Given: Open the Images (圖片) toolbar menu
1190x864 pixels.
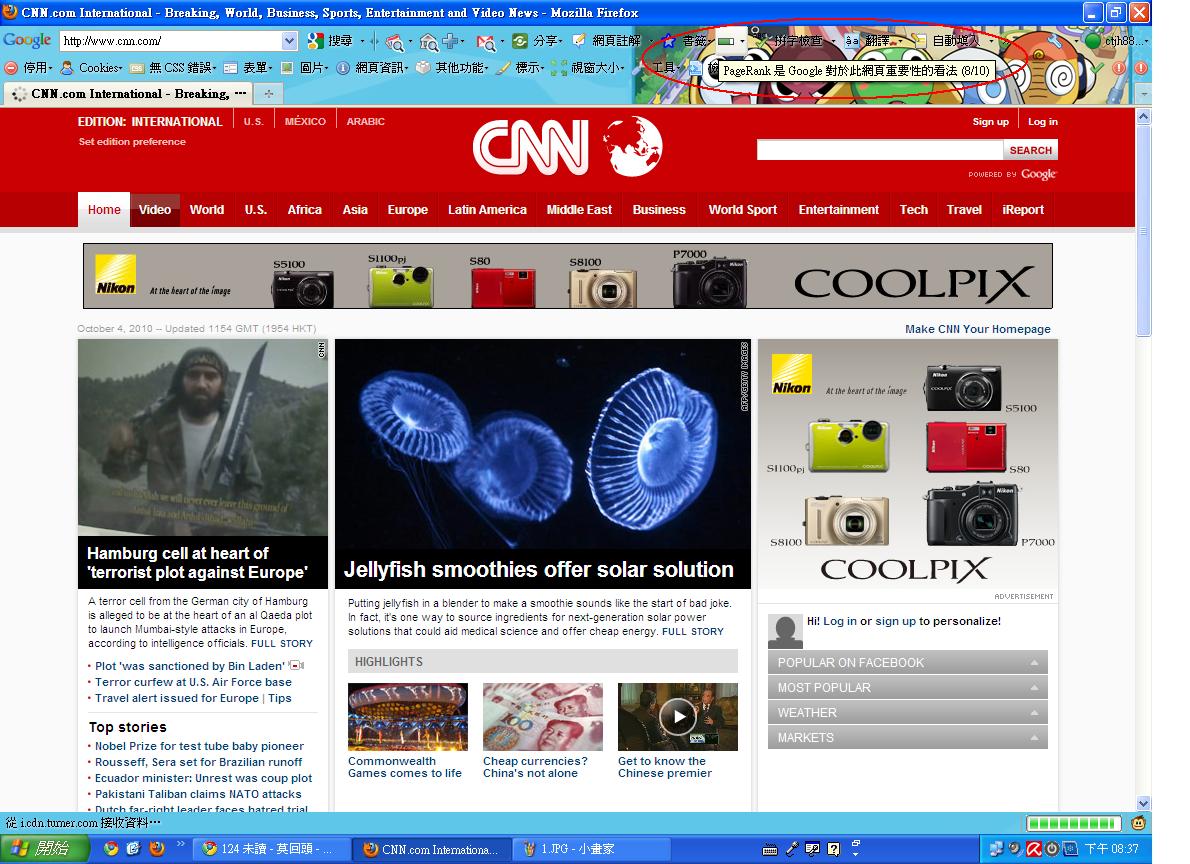Looking at the screenshot, I should tap(304, 68).
